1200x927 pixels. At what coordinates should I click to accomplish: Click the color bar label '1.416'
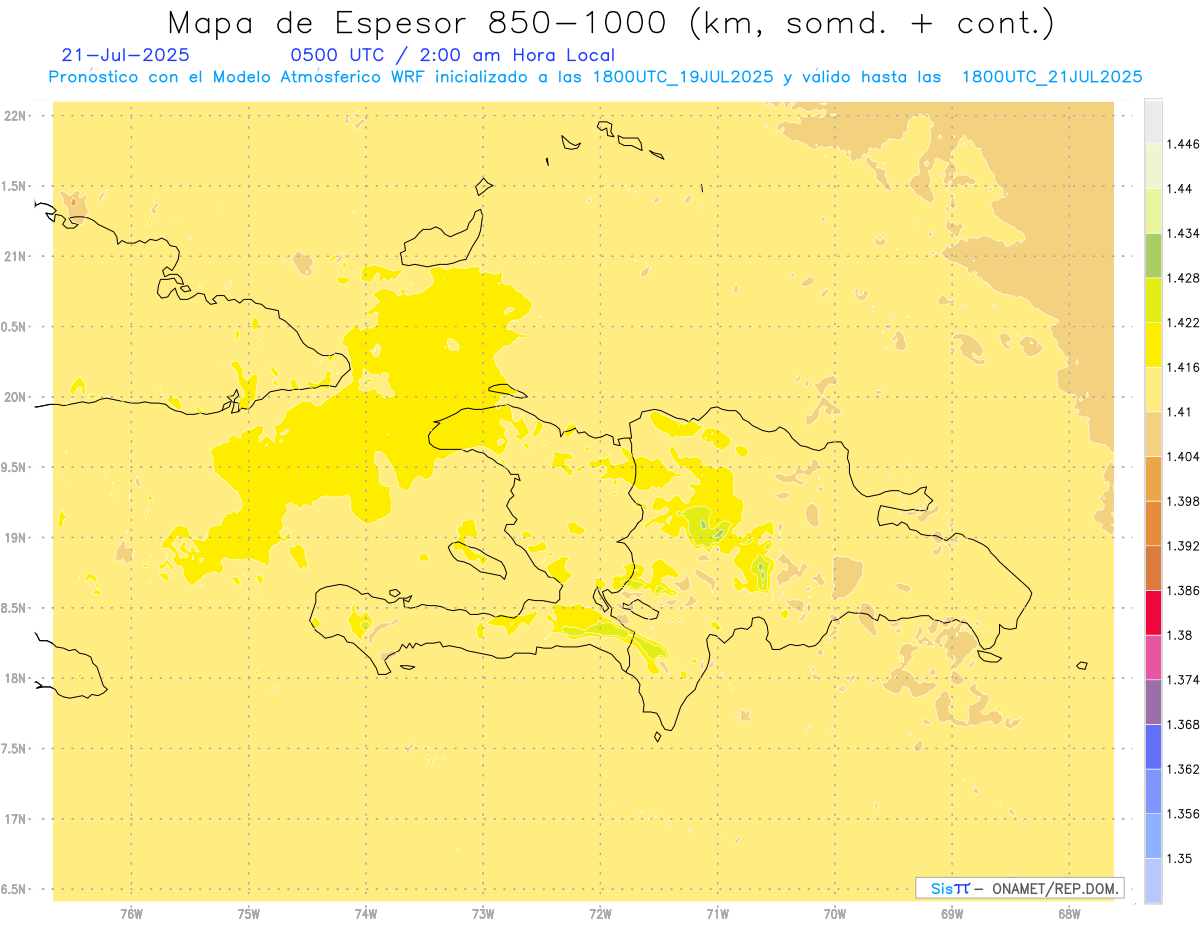click(1183, 367)
